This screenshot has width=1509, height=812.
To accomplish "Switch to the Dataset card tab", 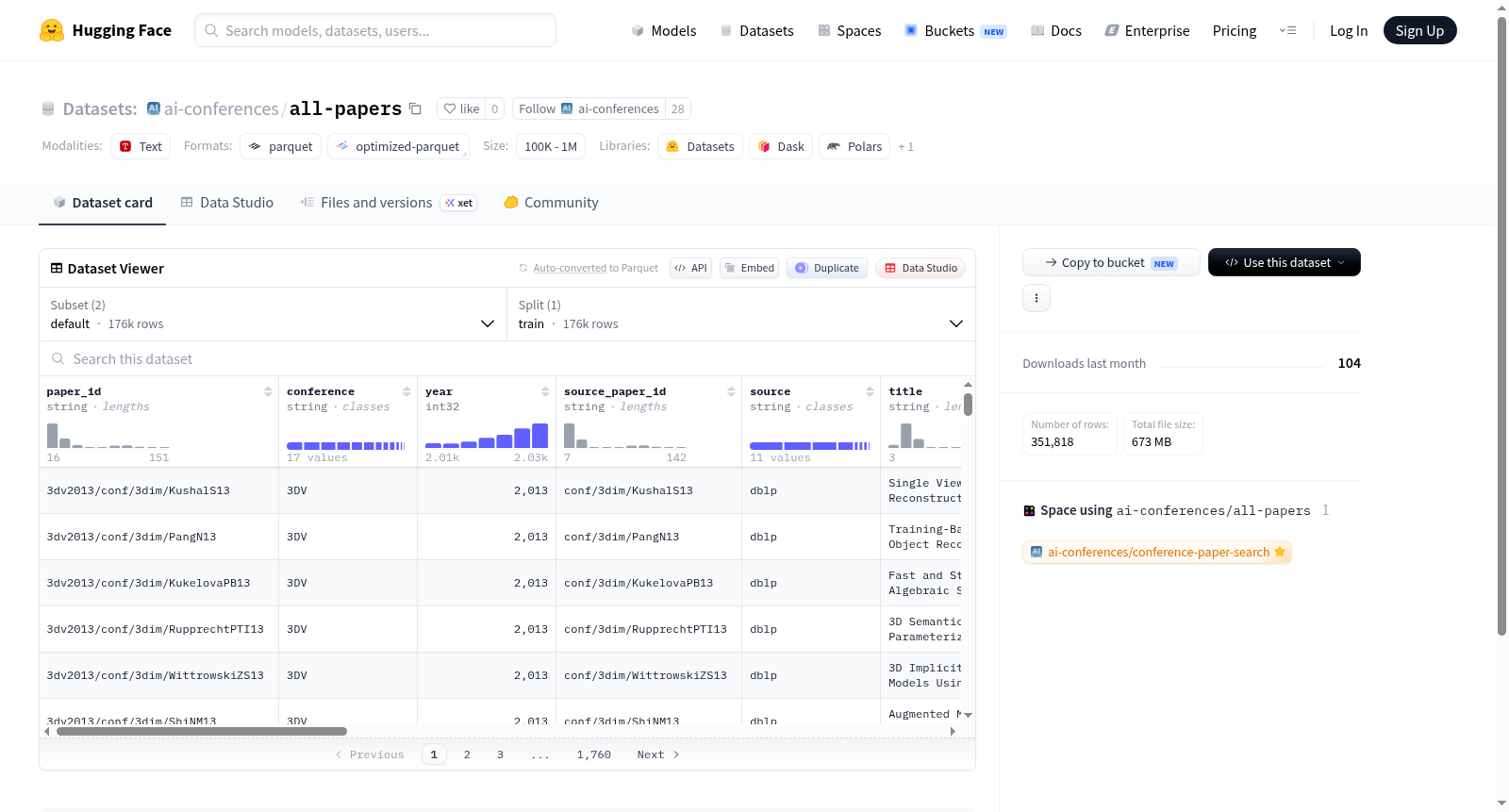I will pyautogui.click(x=102, y=202).
